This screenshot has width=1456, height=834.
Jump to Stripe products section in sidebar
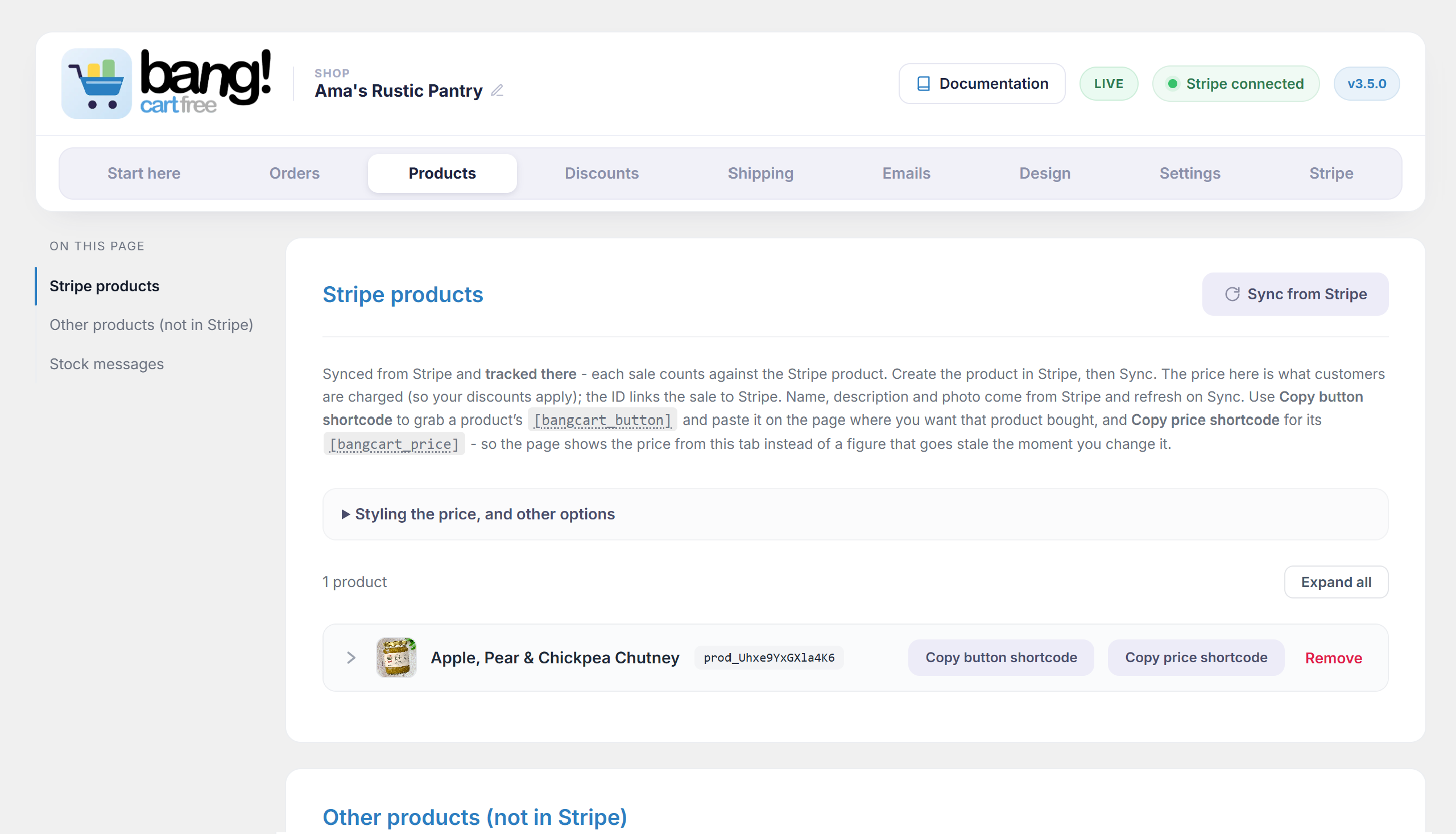coord(104,286)
